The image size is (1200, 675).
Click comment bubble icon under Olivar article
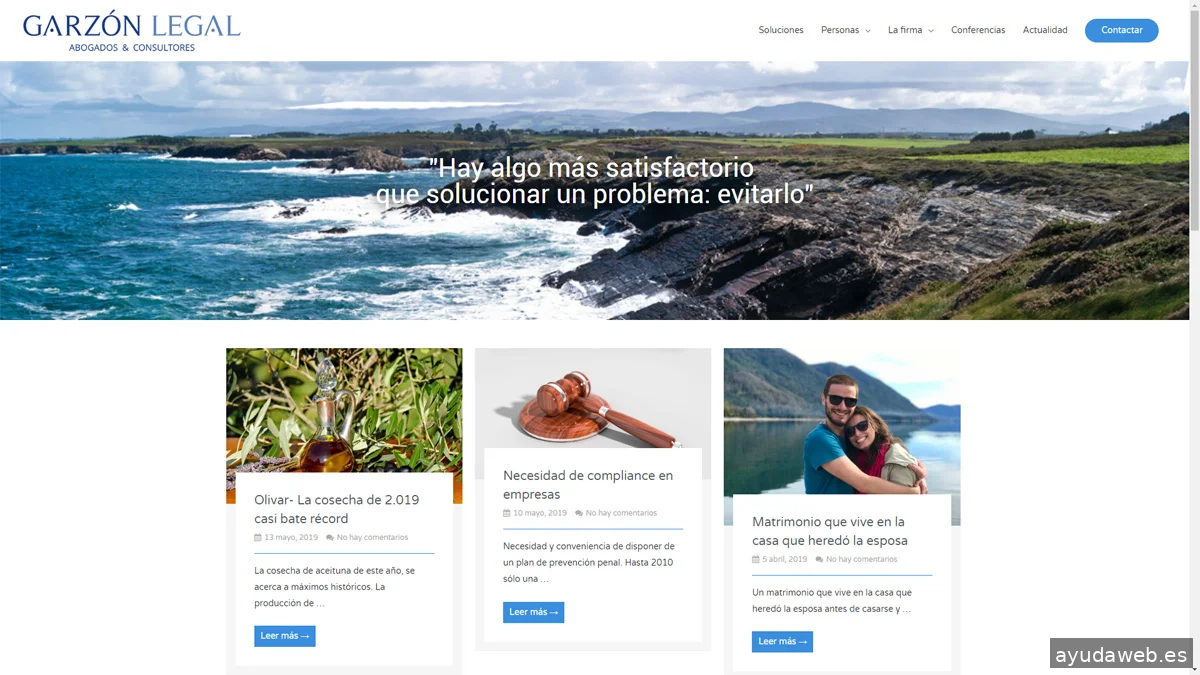point(330,538)
